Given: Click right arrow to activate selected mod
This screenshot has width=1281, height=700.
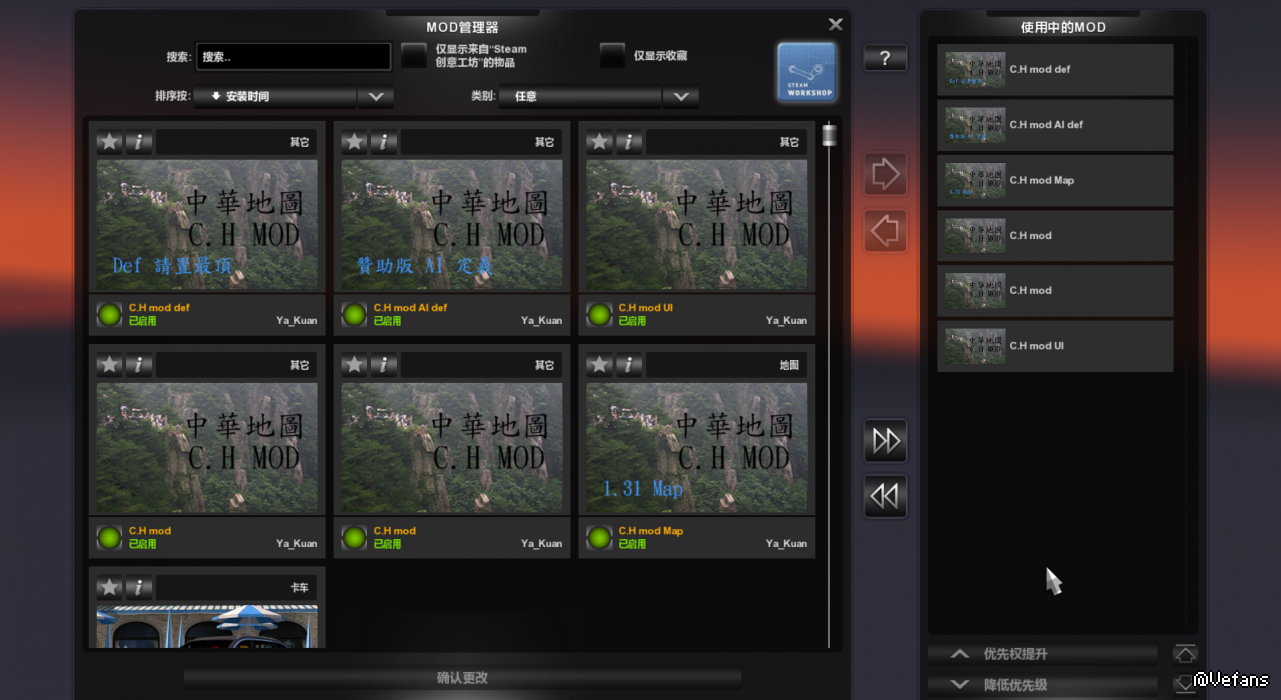Looking at the screenshot, I should [x=885, y=175].
